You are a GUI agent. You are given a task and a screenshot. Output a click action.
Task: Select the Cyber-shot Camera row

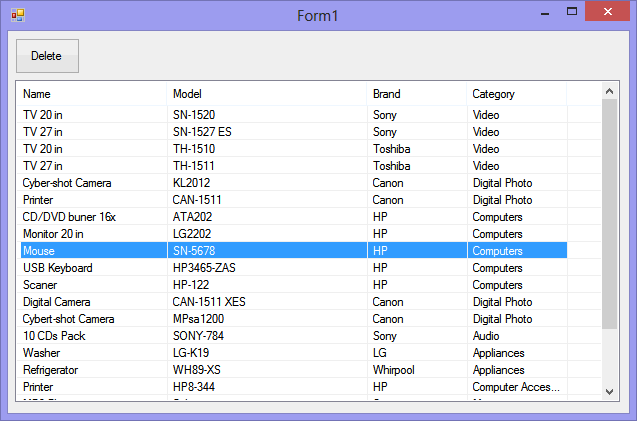point(294,183)
